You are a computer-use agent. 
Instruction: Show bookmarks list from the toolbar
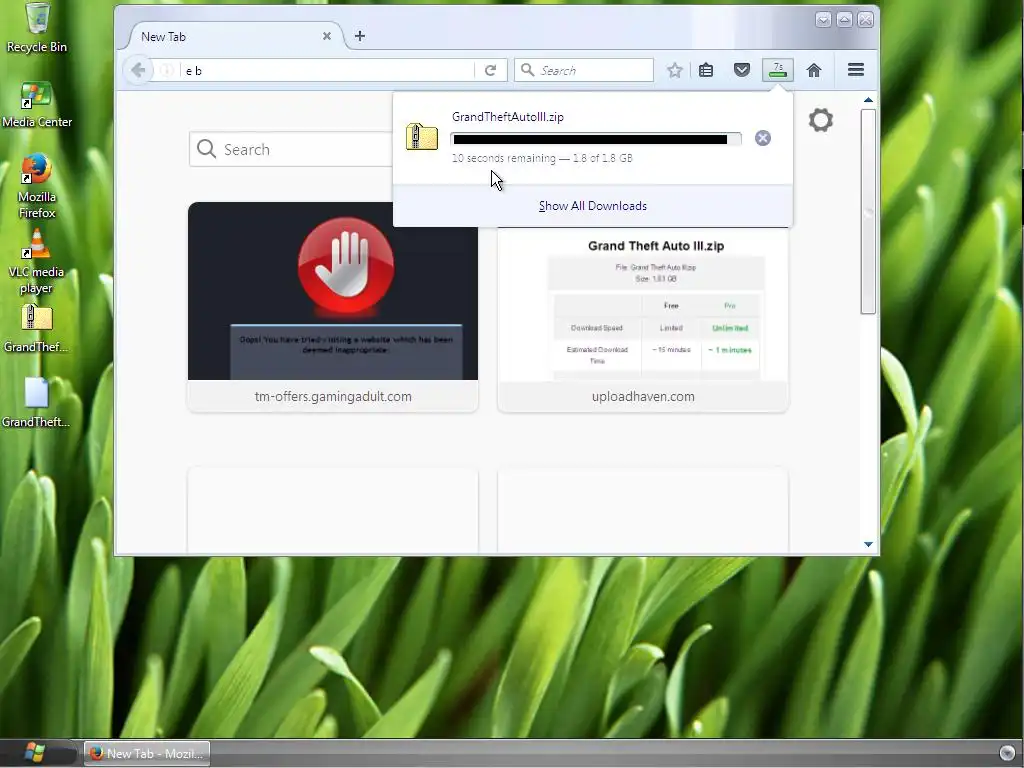[706, 70]
